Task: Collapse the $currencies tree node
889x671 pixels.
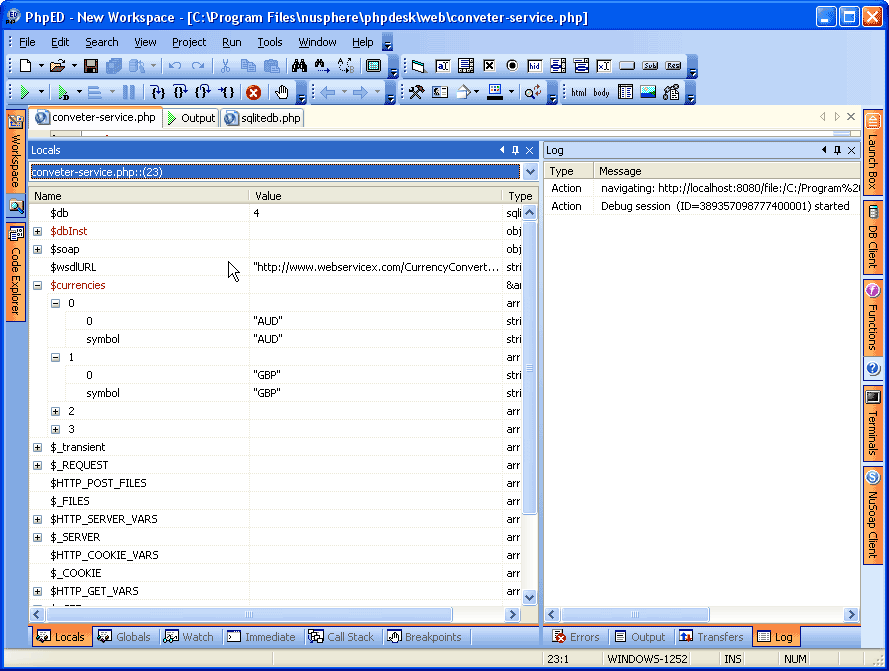Action: [38, 285]
